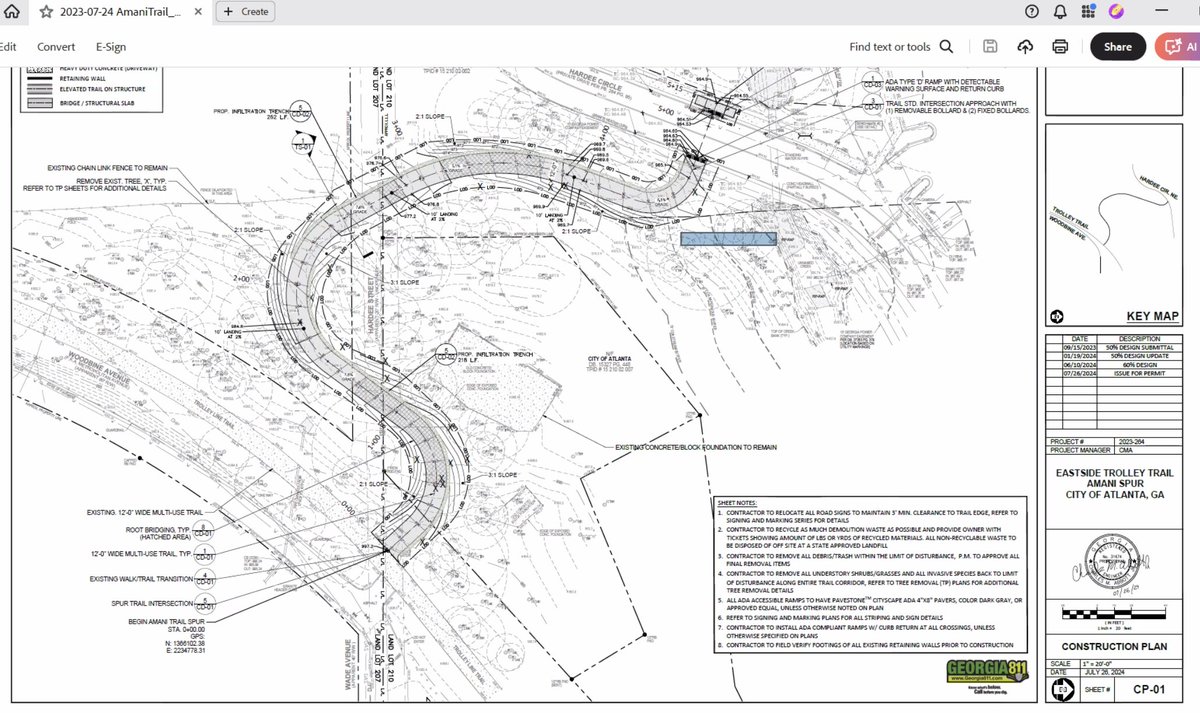1200x713 pixels.
Task: Open the Edit menu
Action: pos(8,47)
